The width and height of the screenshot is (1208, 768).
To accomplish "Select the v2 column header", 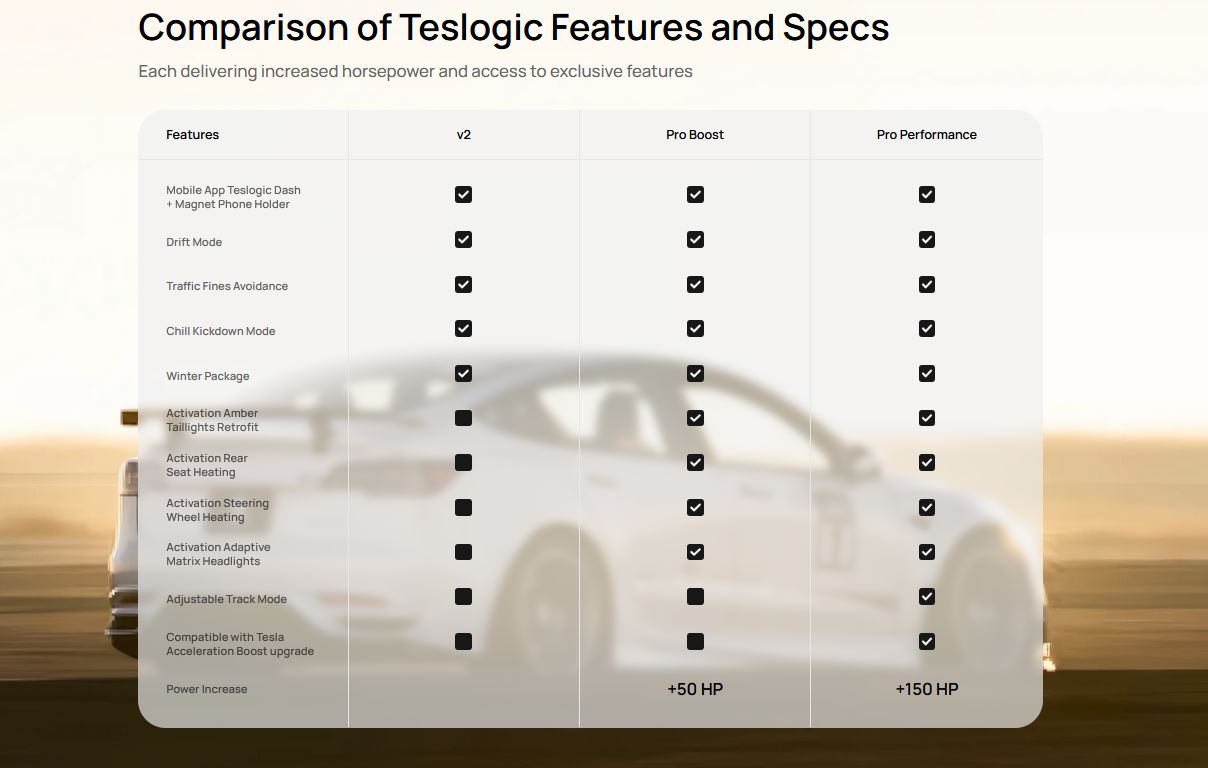I will (x=463, y=135).
